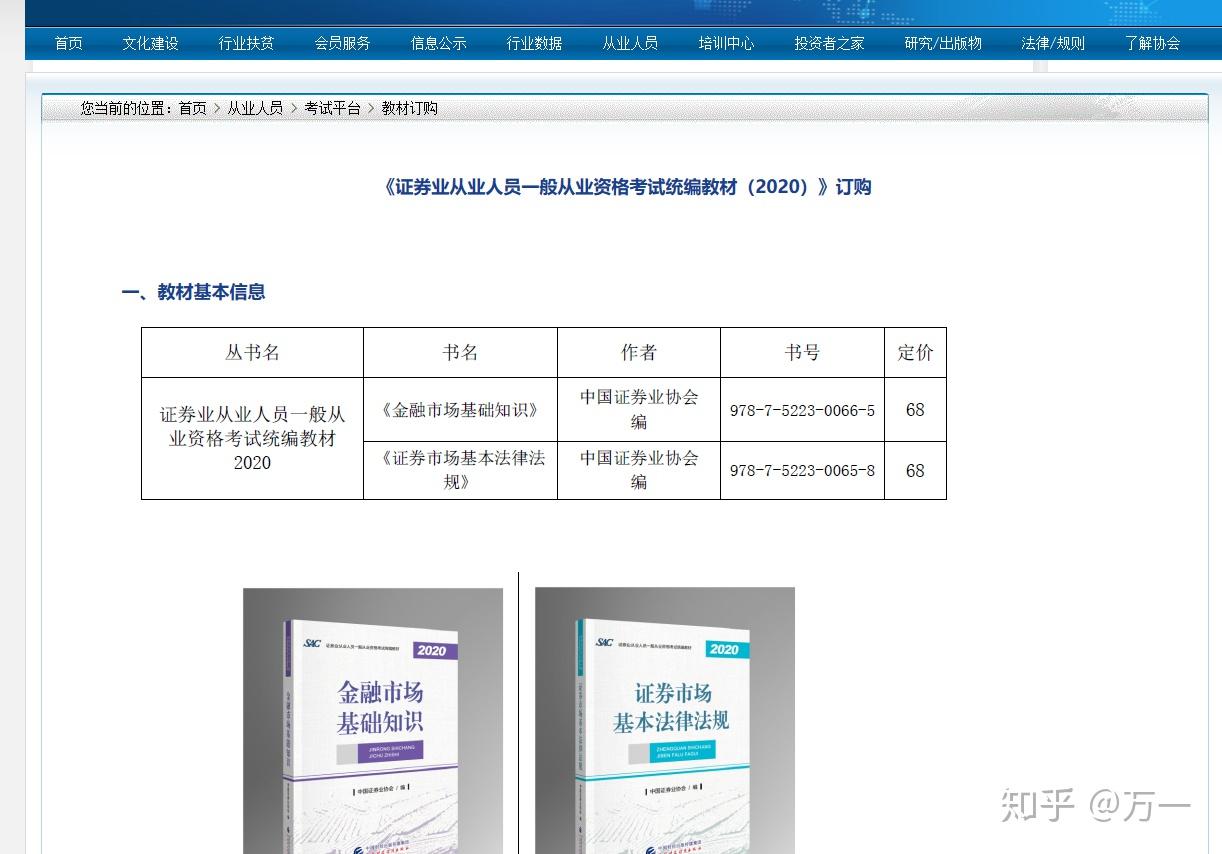Image resolution: width=1222 pixels, height=854 pixels.
Task: Select 教材订购 in the breadcrumb
Action: pos(409,108)
